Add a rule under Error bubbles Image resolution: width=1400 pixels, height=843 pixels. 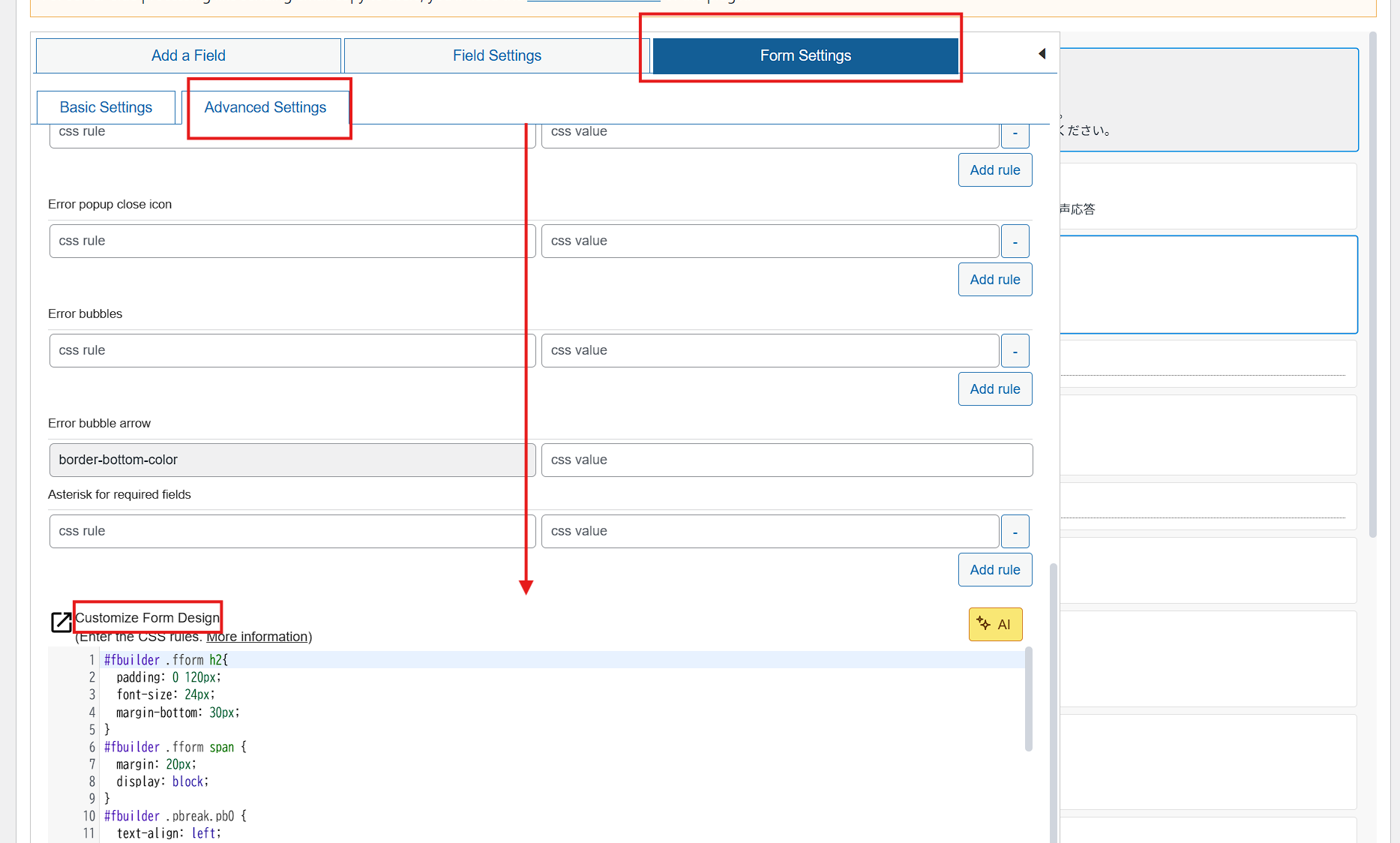pos(994,389)
